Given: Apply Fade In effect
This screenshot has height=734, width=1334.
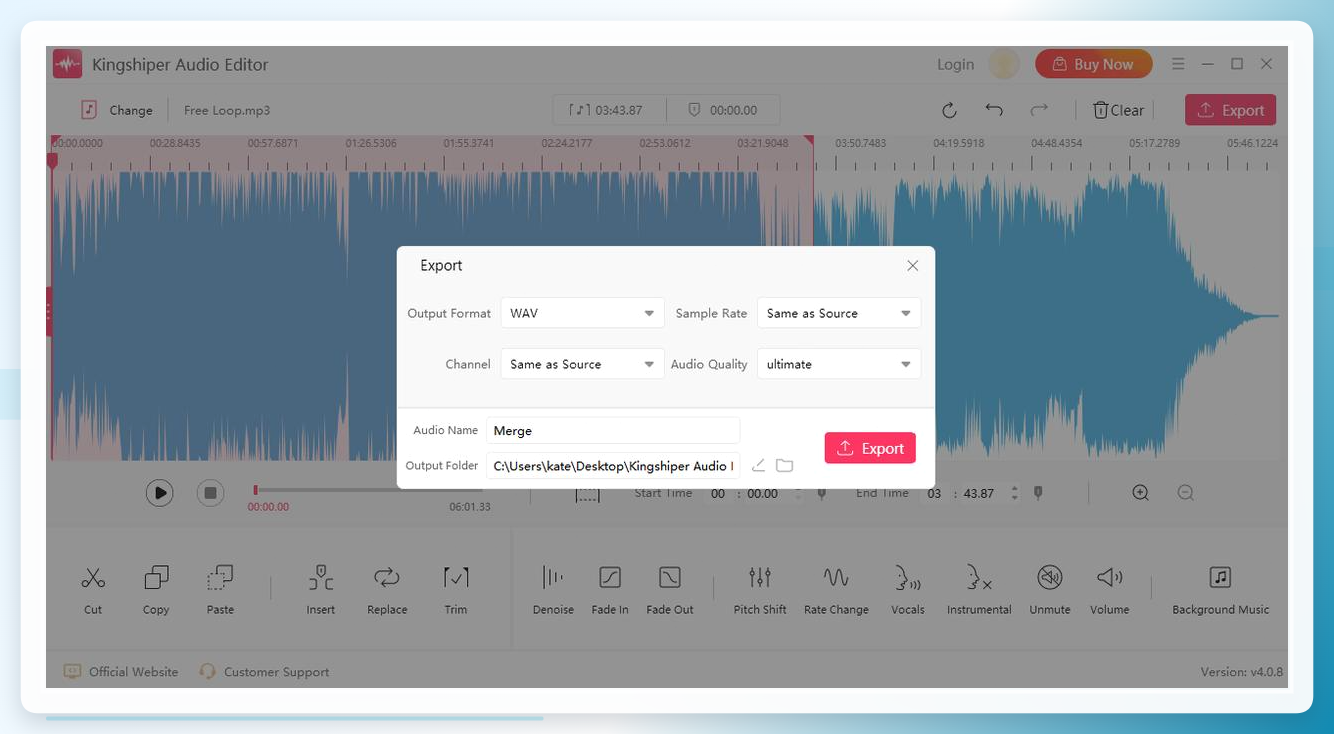Looking at the screenshot, I should pos(610,589).
